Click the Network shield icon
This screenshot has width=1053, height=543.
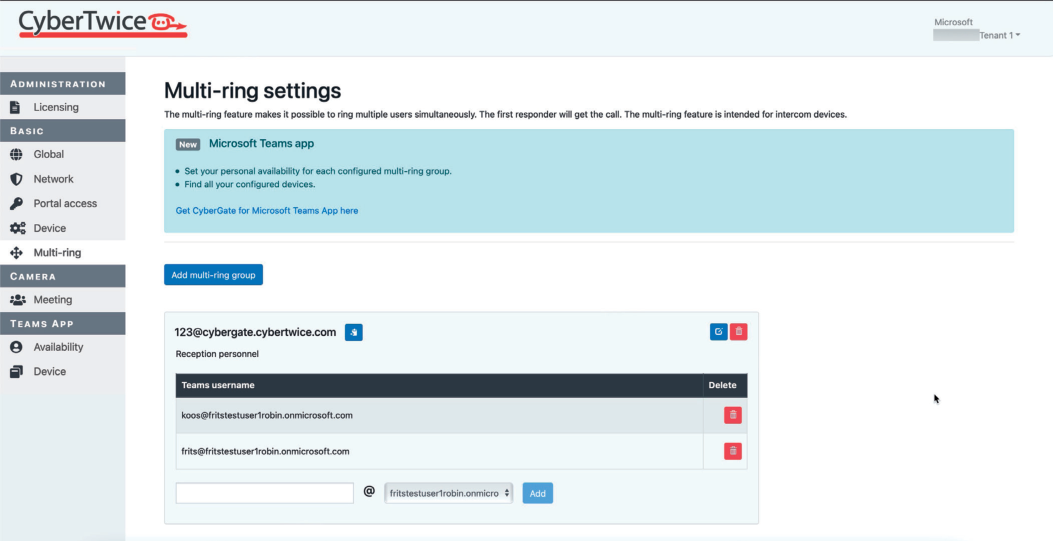[x=16, y=179]
